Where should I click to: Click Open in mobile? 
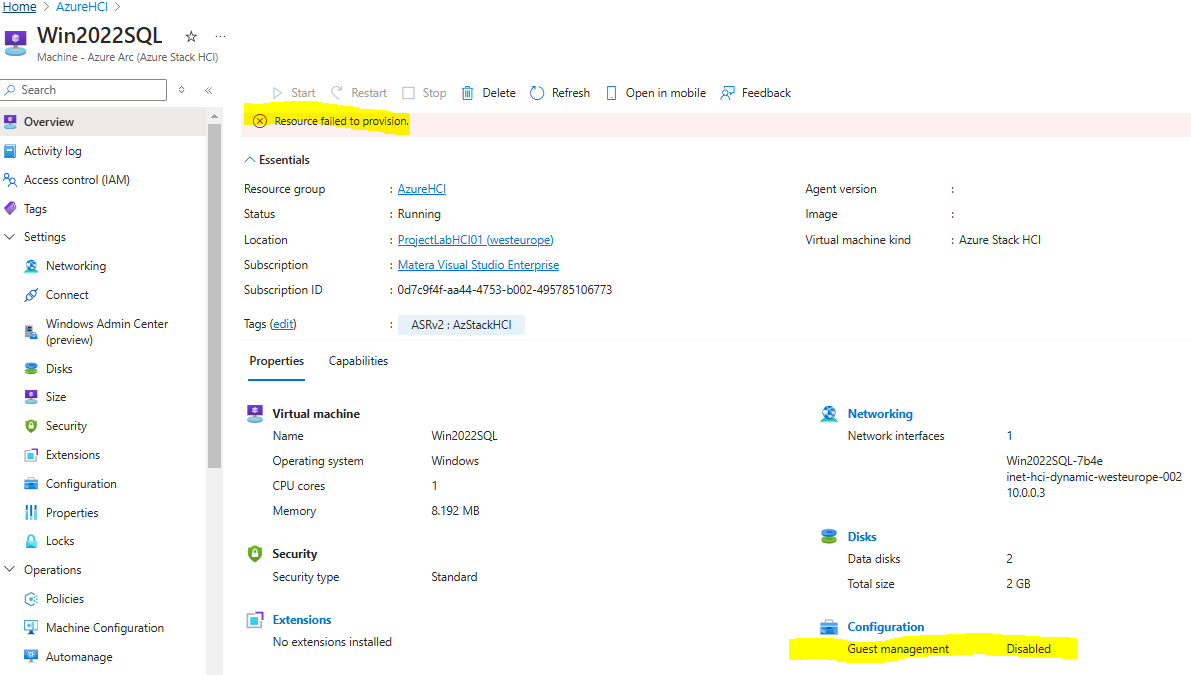click(656, 93)
